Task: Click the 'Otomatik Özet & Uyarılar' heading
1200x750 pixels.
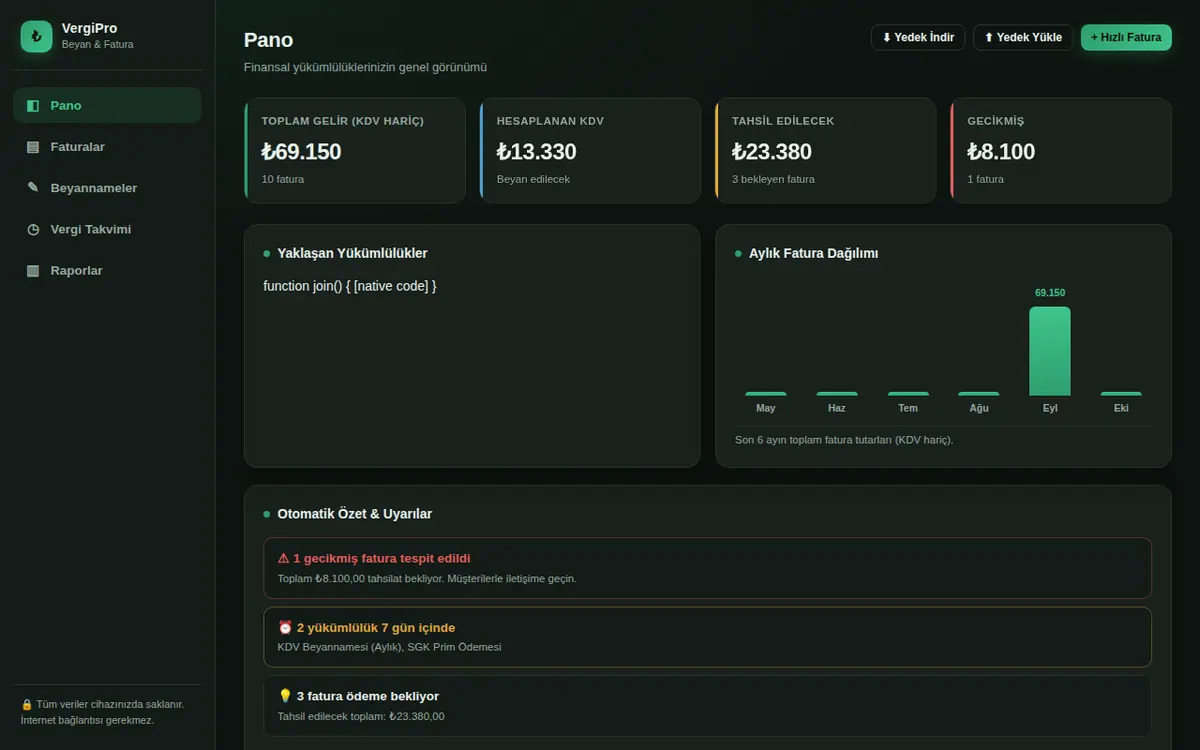Action: pos(355,514)
